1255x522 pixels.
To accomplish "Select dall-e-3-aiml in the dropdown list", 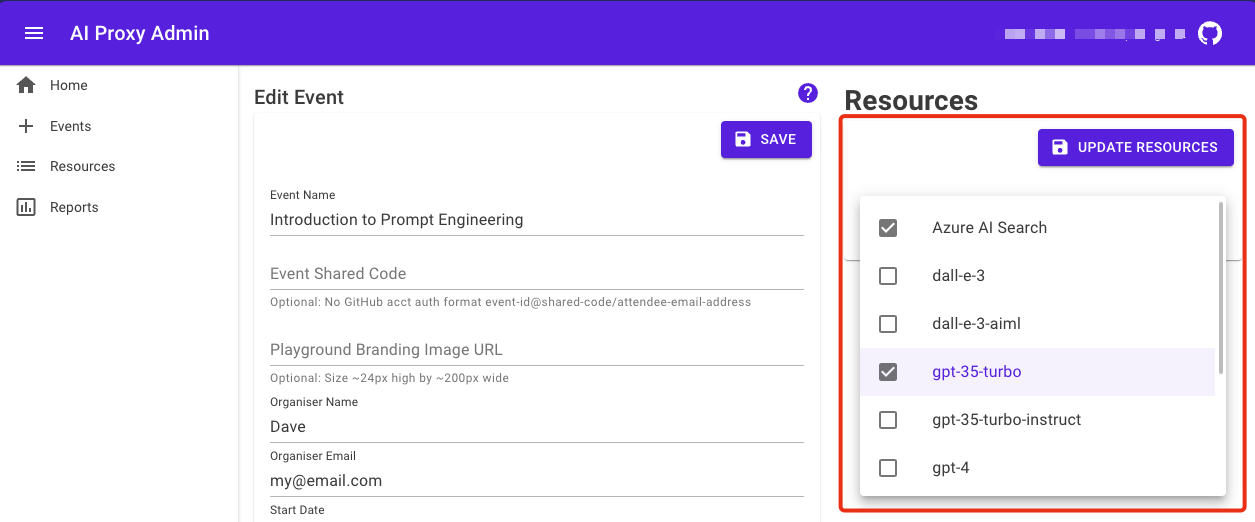I will [976, 324].
